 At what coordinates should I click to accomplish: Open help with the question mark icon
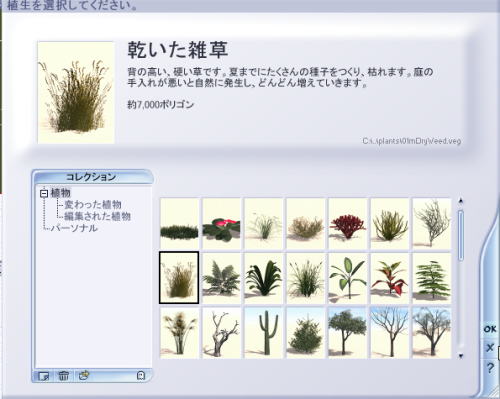pos(490,368)
